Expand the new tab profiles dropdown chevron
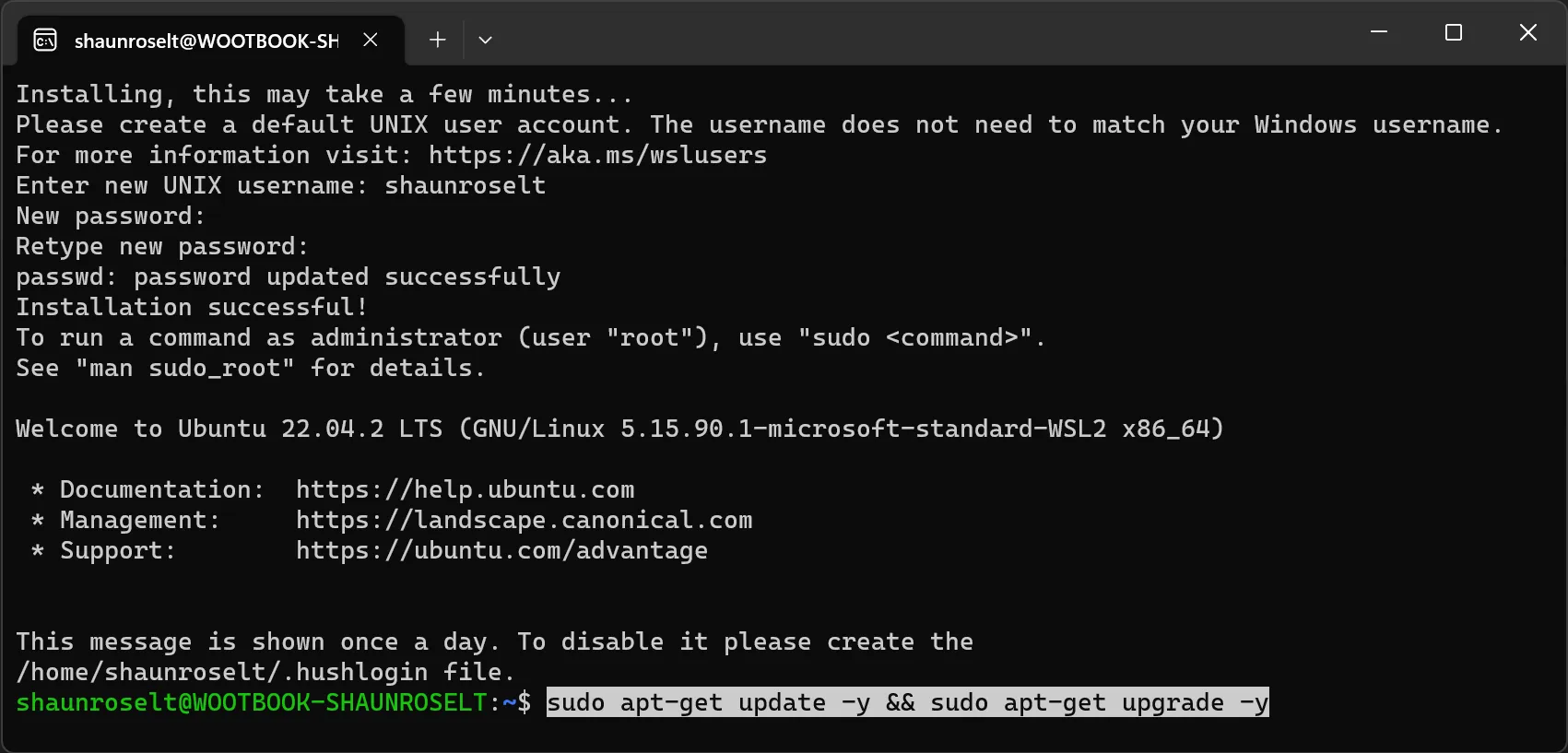The height and width of the screenshot is (753, 1568). 485,40
